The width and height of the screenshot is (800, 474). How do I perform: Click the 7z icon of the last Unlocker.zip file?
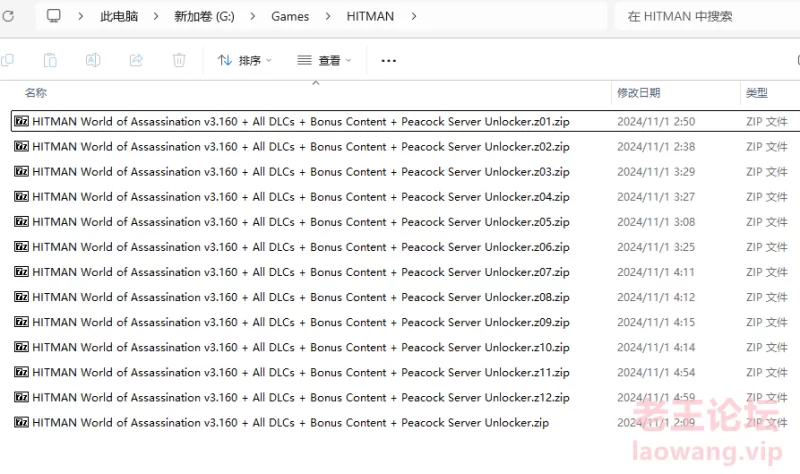(21, 422)
